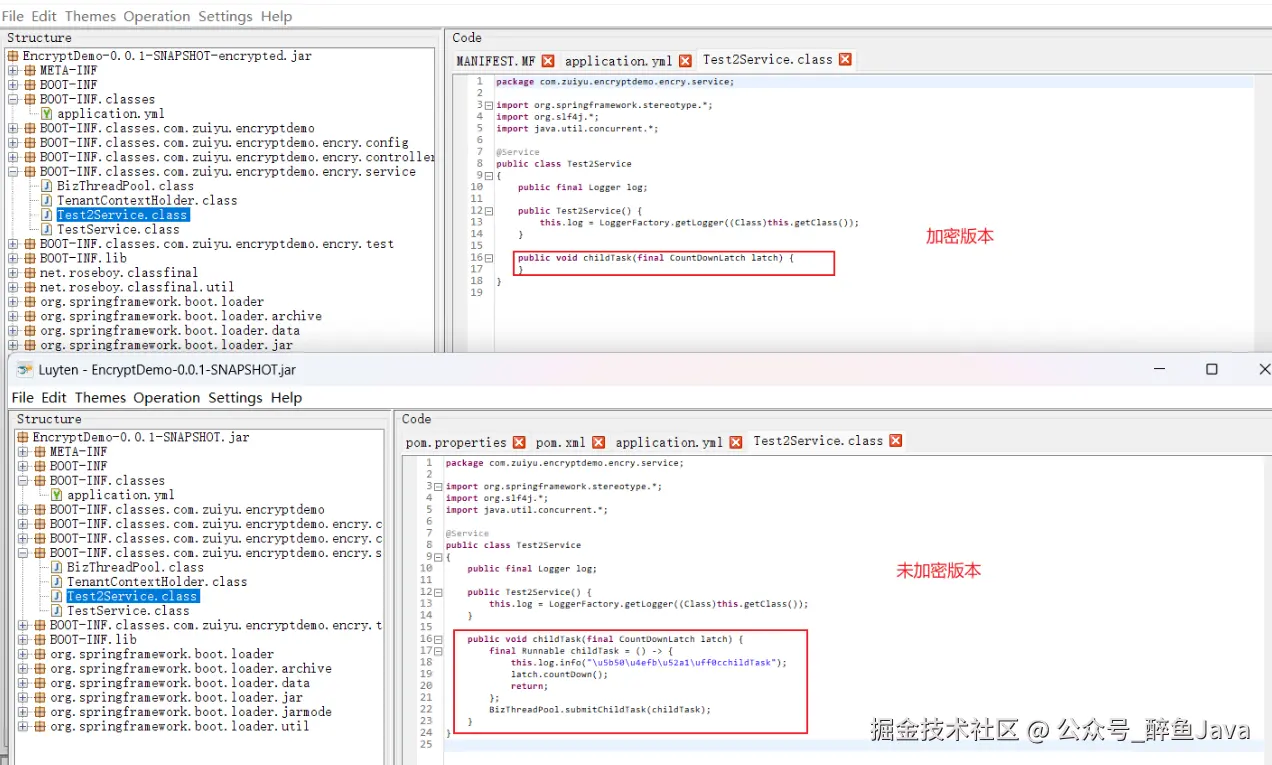Collapse lambda fold on line 17, SNAPSHOT.jar code

438,651
